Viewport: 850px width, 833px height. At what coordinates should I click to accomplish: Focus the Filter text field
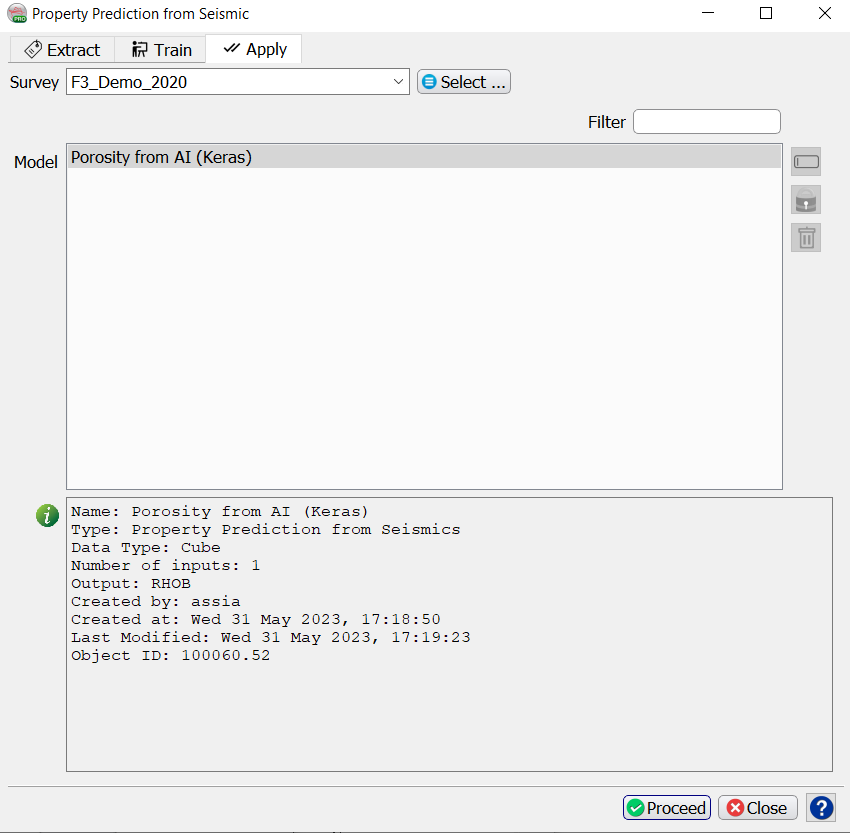click(x=706, y=122)
